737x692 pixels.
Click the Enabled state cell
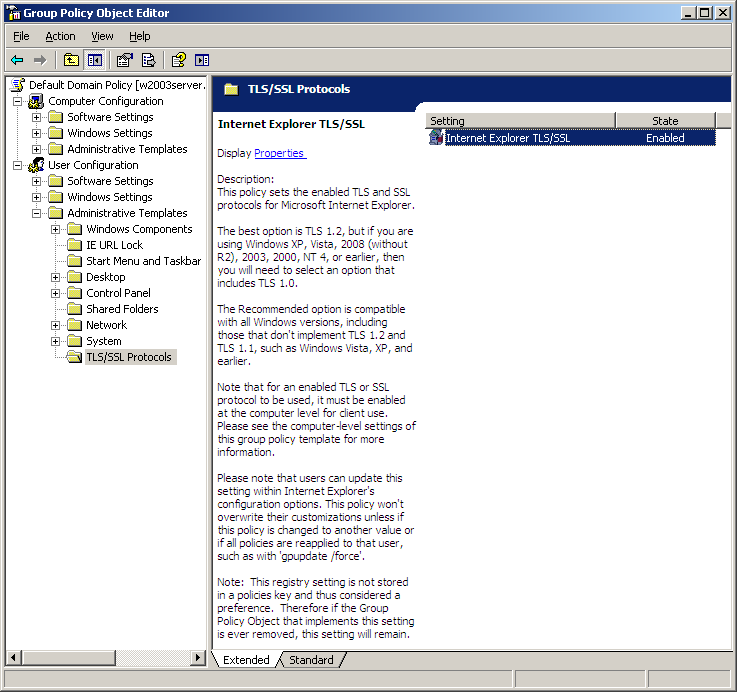point(665,138)
